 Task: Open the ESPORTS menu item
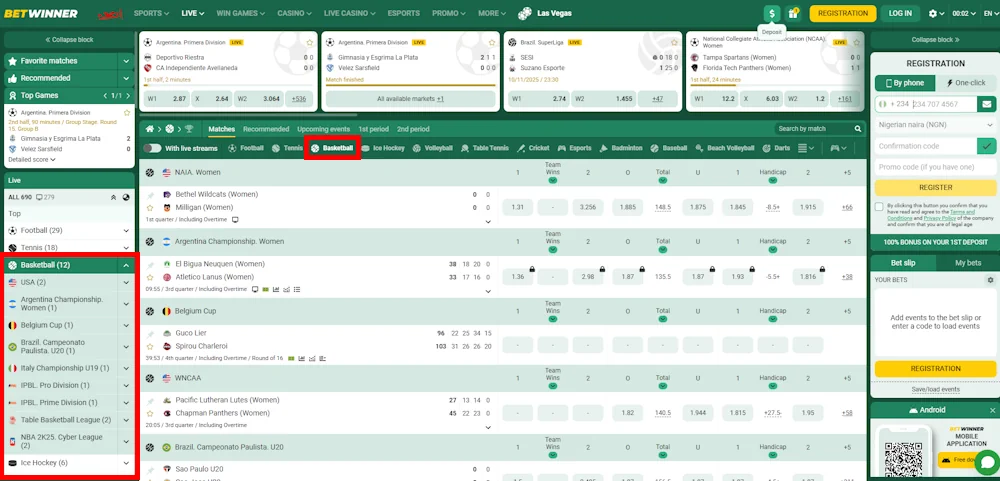click(x=403, y=13)
